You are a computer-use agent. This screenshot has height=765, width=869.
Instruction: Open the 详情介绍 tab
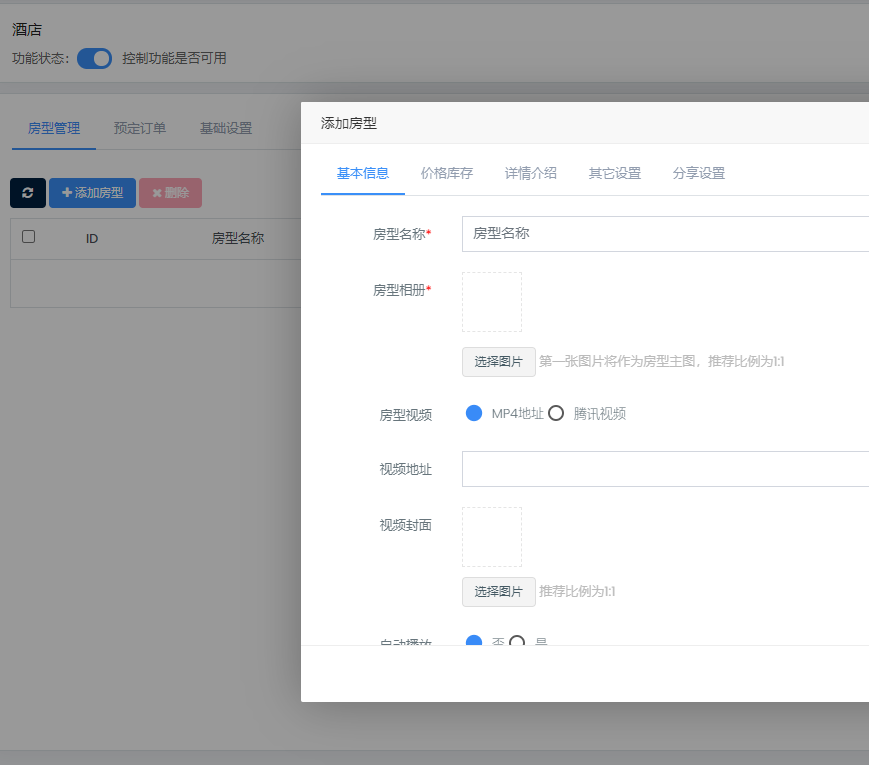pos(531,174)
